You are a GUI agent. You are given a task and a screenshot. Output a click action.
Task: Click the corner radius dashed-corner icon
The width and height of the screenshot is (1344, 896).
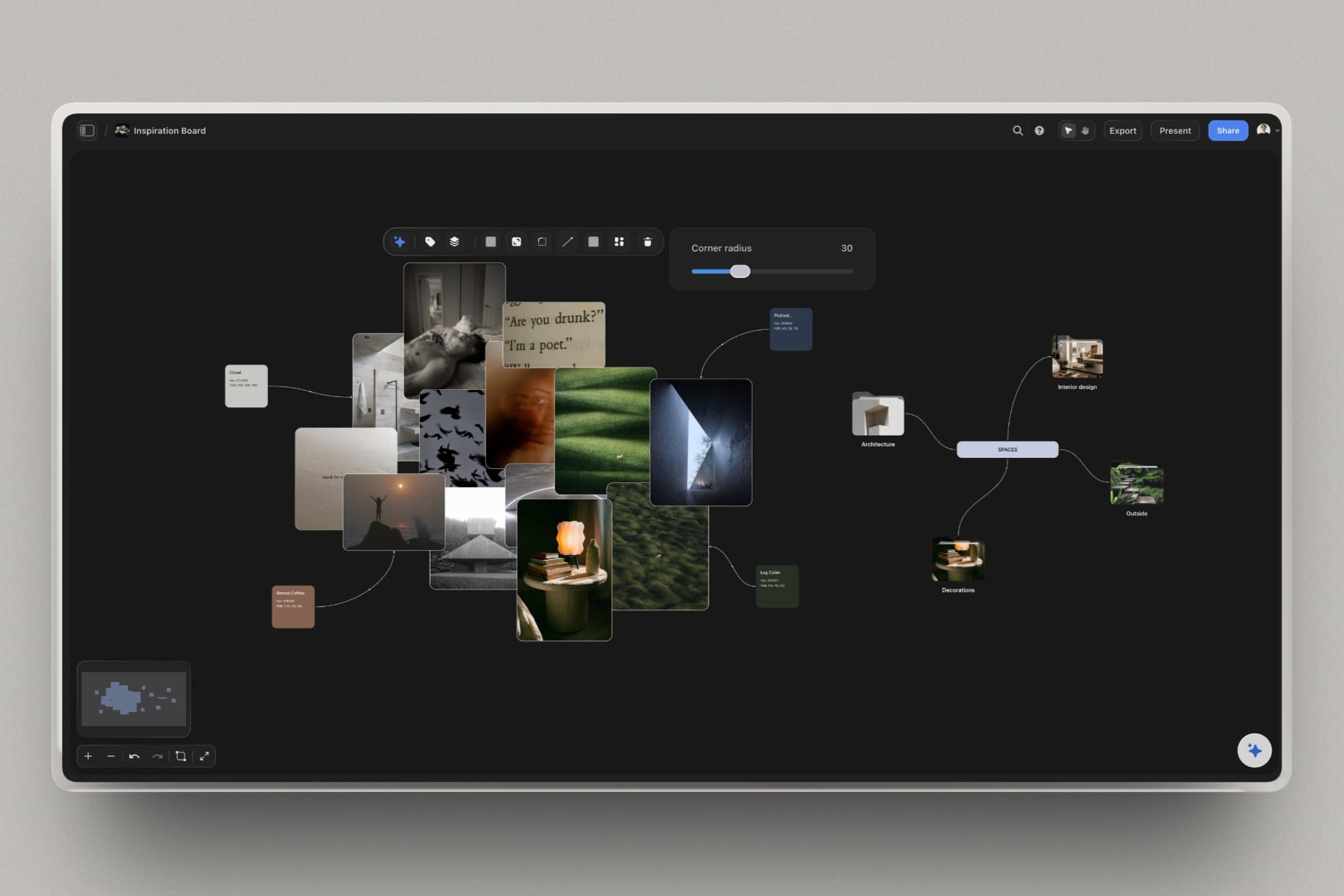[x=542, y=241]
